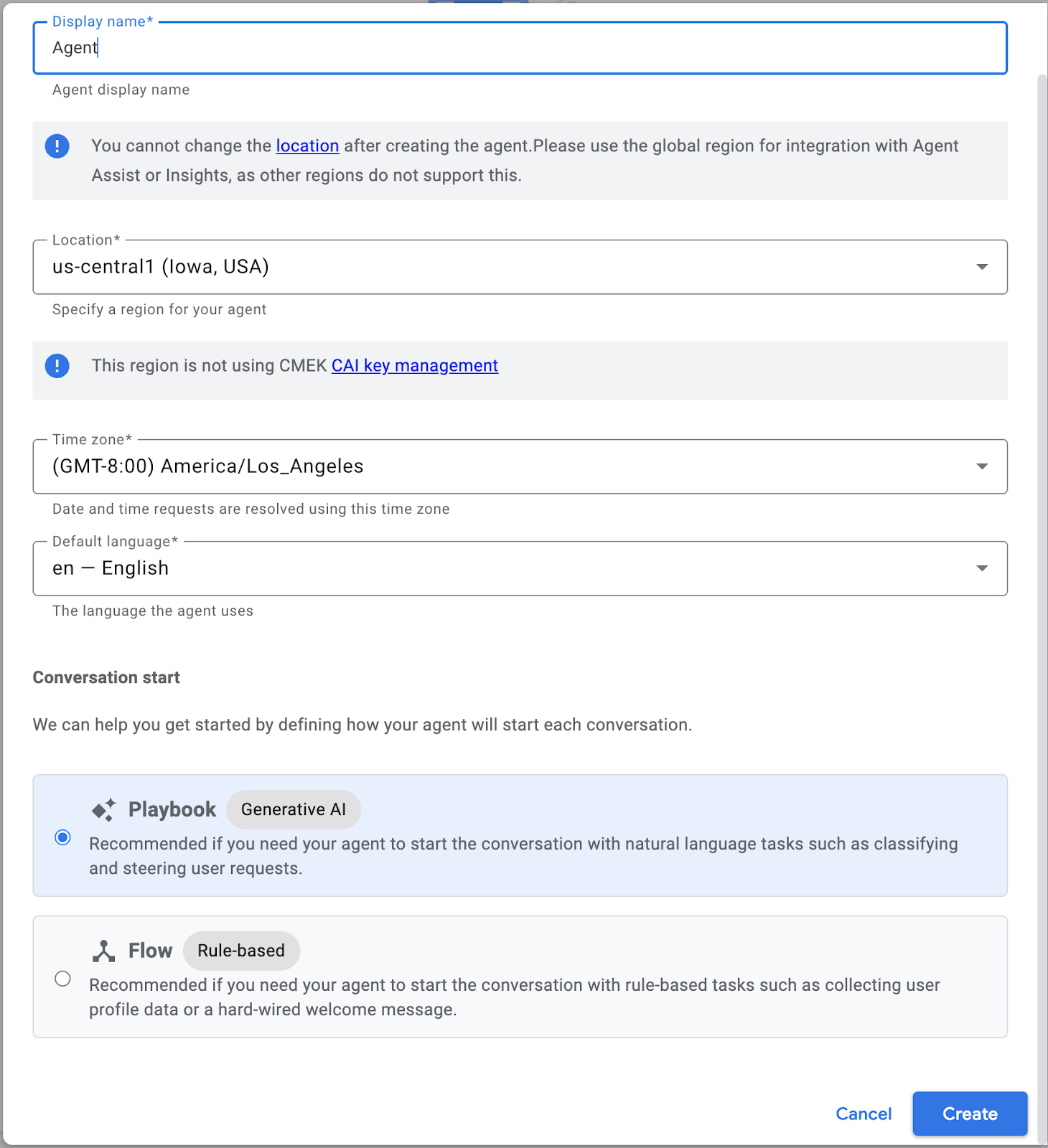Image resolution: width=1048 pixels, height=1148 pixels.
Task: Click the dialog's vertical scrollbar
Action: click(1042, 574)
